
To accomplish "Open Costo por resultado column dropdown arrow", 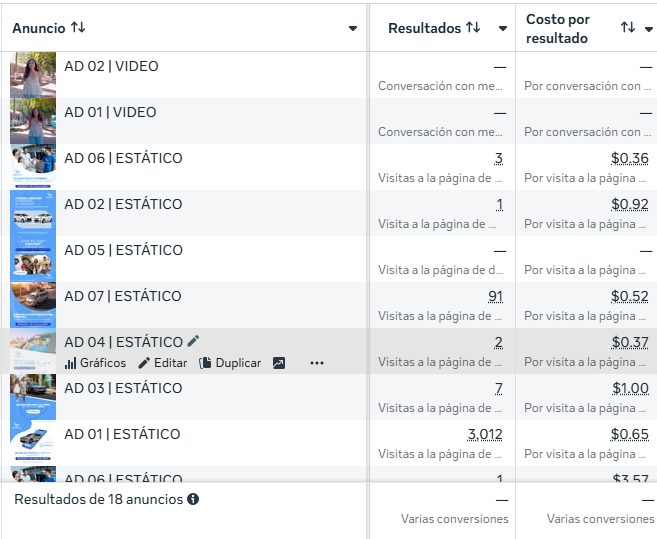I will click(649, 29).
